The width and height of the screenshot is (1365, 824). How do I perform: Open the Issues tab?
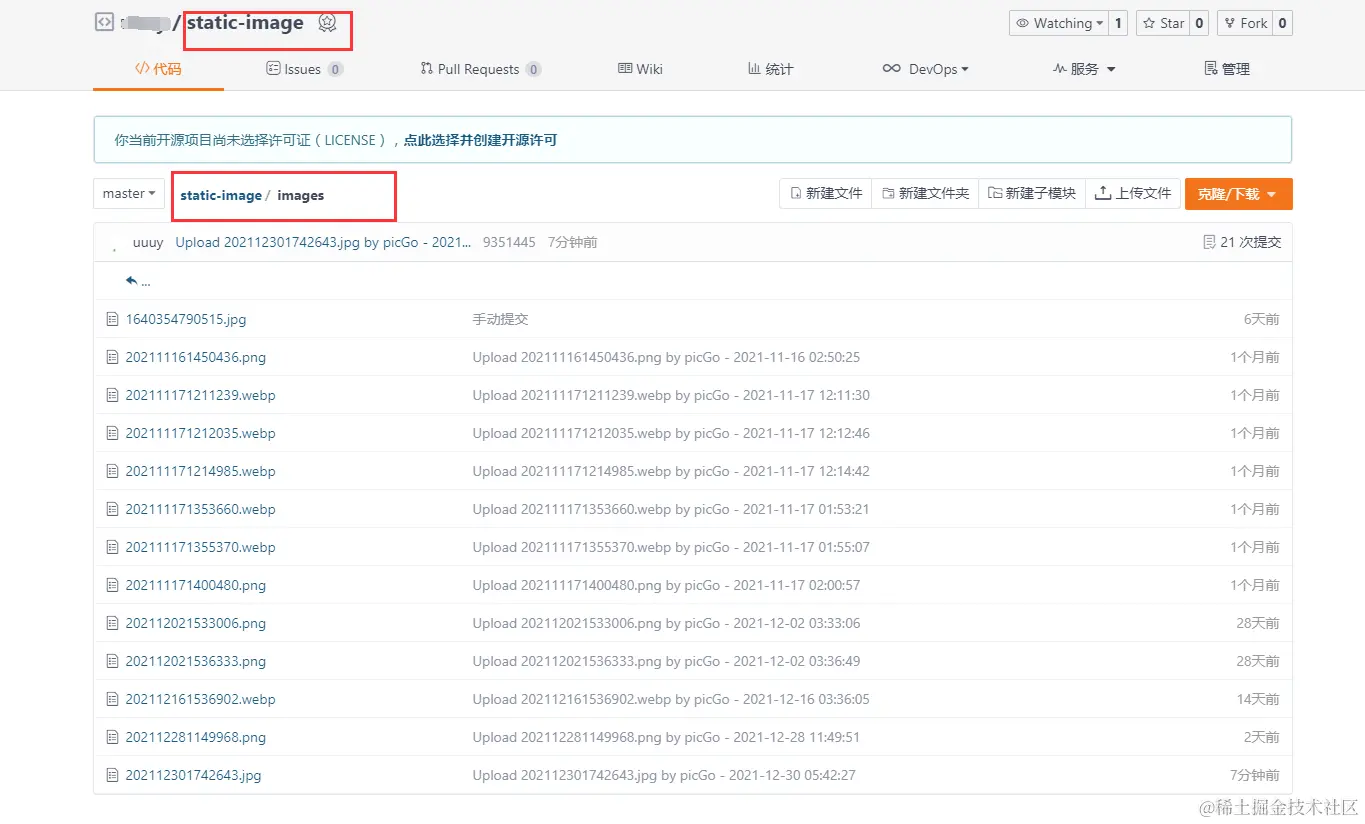[x=304, y=69]
